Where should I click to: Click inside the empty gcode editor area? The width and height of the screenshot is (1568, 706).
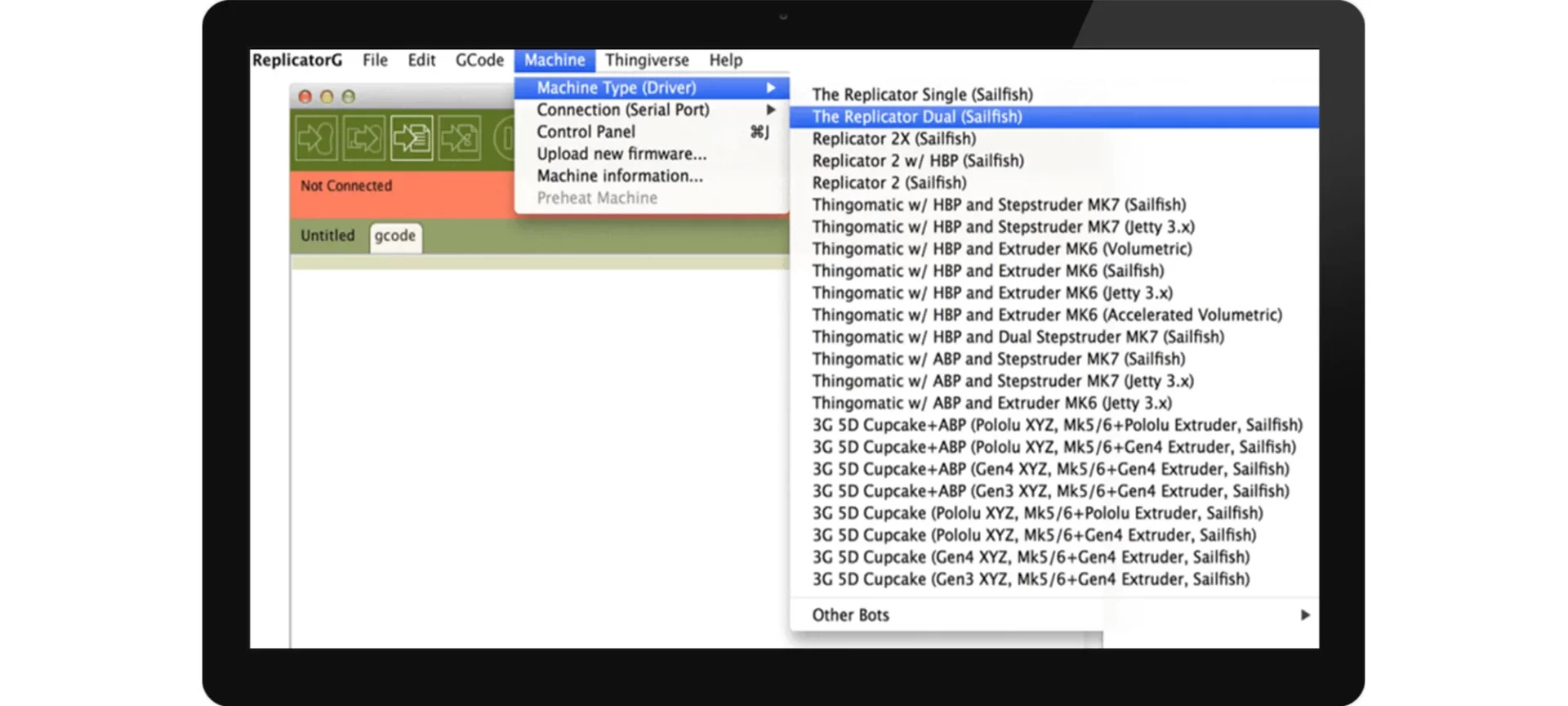[540, 458]
